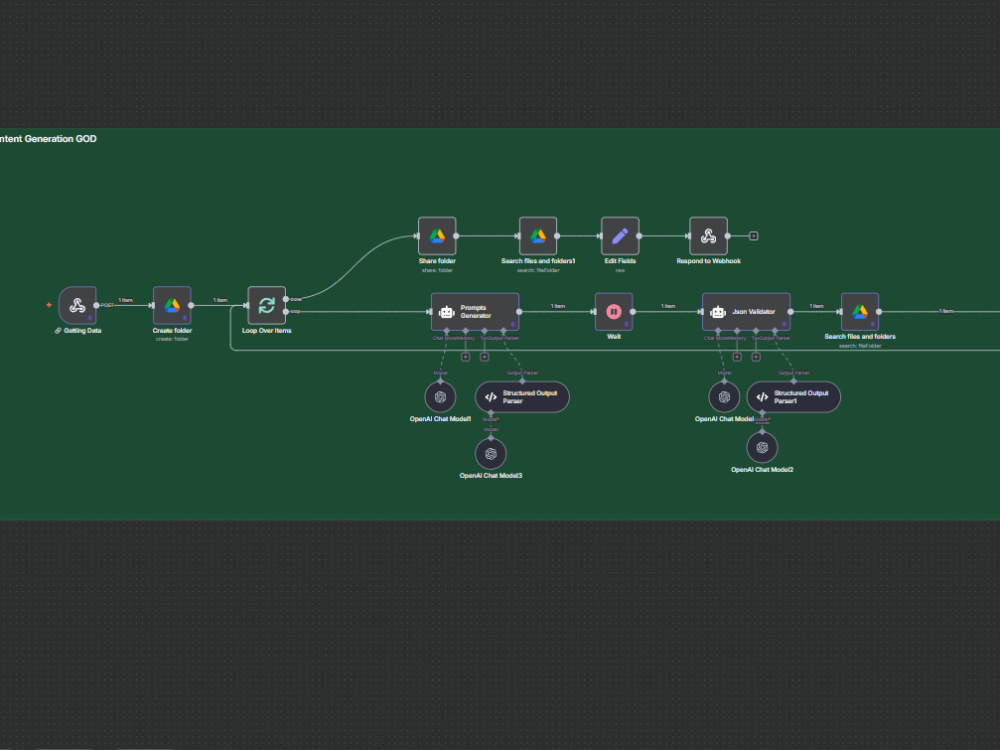Add a node after Respond to Webhook

[x=753, y=236]
